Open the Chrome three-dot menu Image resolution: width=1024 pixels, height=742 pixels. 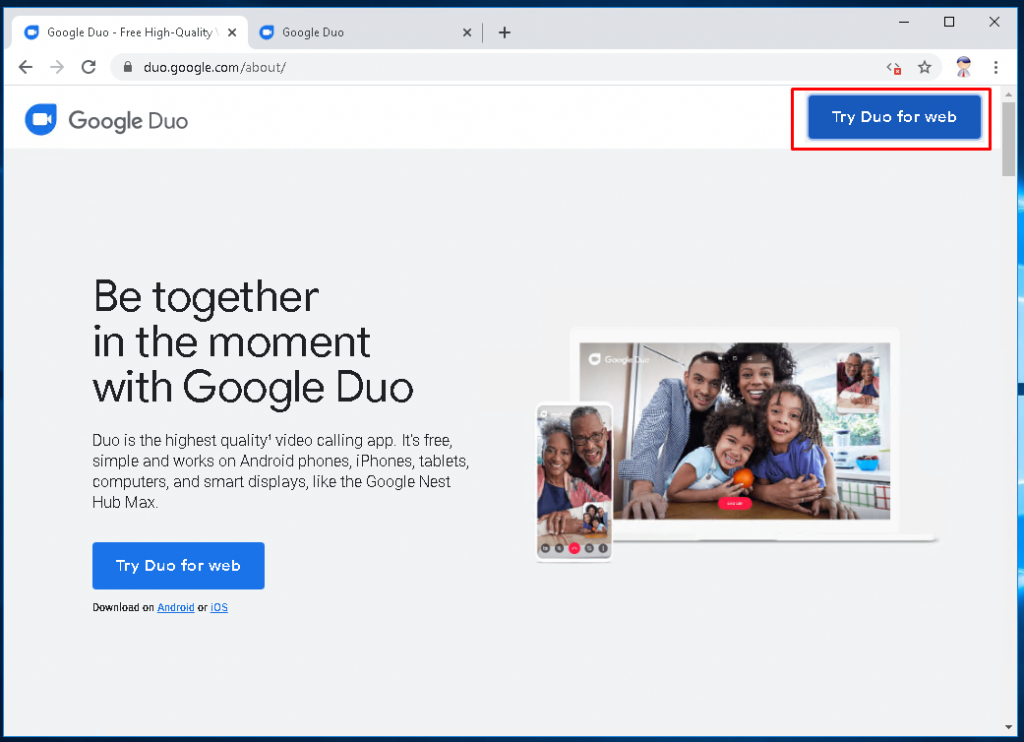(995, 67)
